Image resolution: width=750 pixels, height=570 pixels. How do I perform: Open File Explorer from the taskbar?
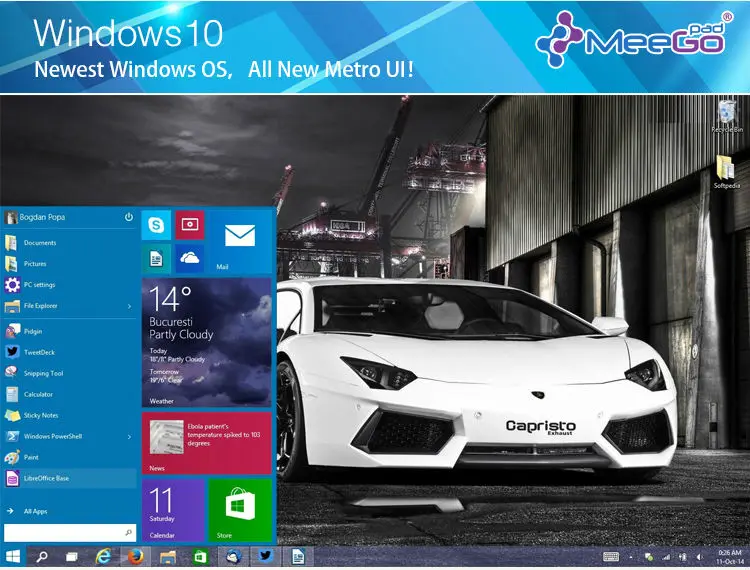(168, 557)
